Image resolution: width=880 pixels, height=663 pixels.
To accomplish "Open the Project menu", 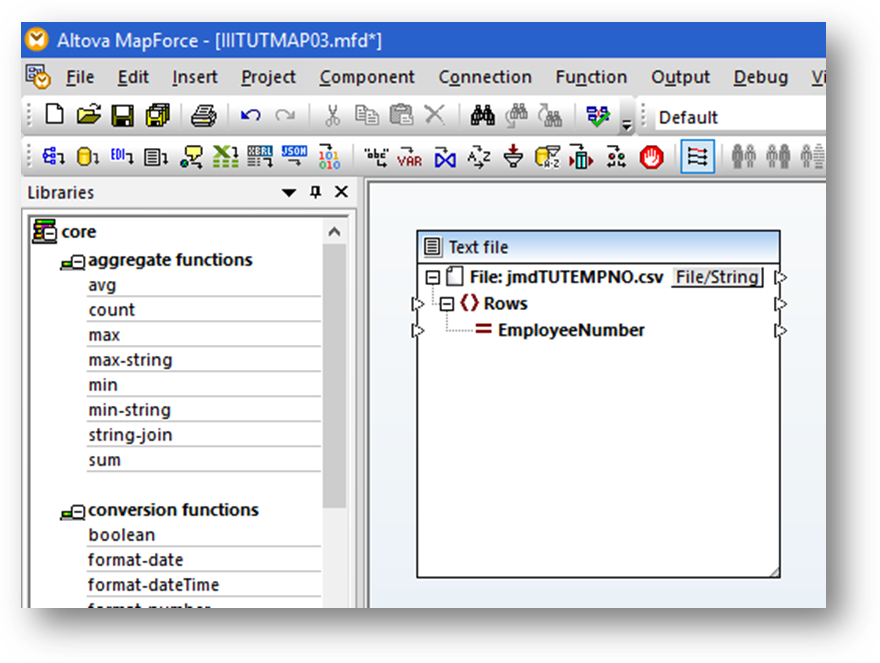I will (x=268, y=77).
